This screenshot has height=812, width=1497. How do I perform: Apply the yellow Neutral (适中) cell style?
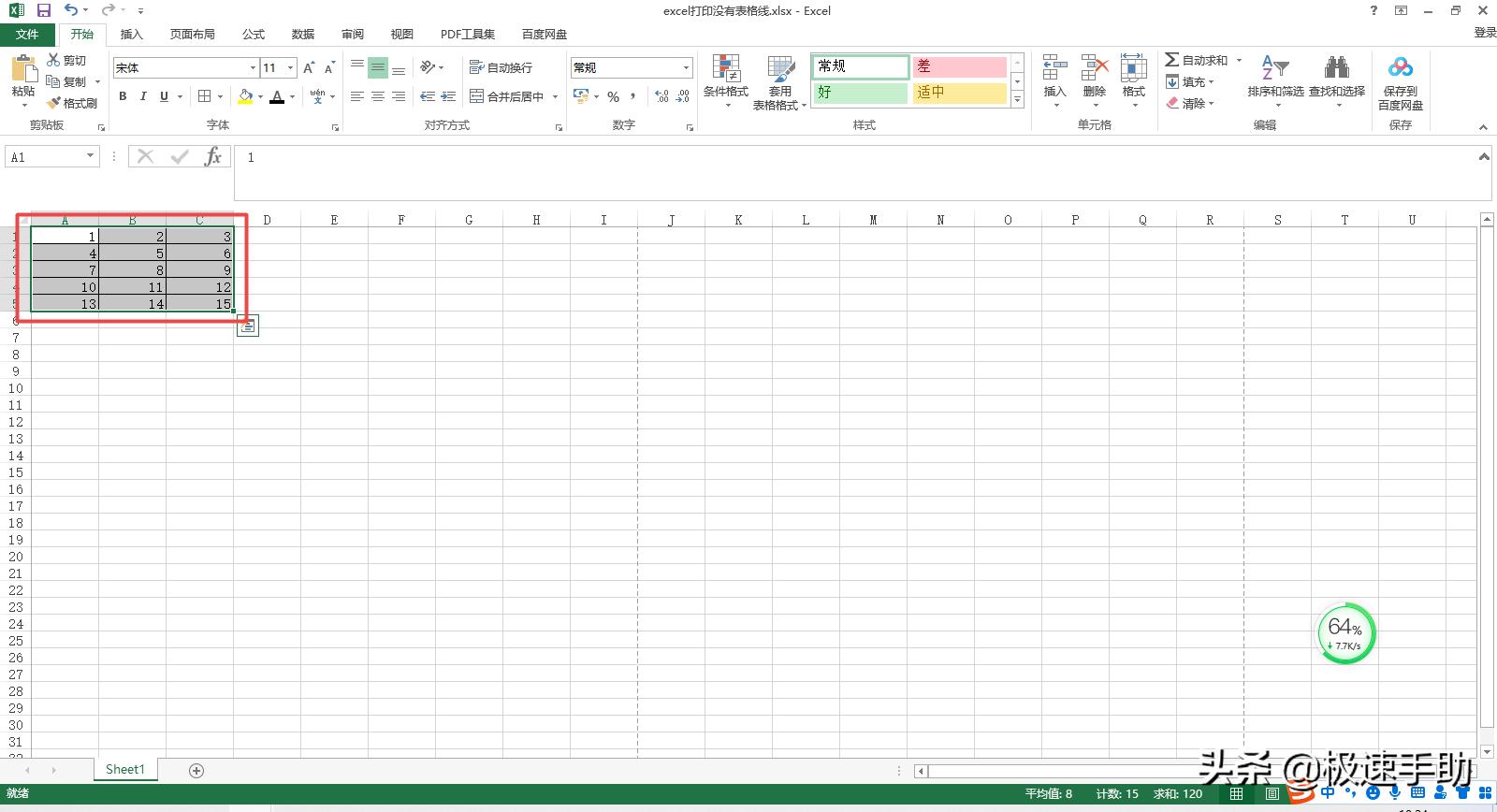click(x=958, y=93)
